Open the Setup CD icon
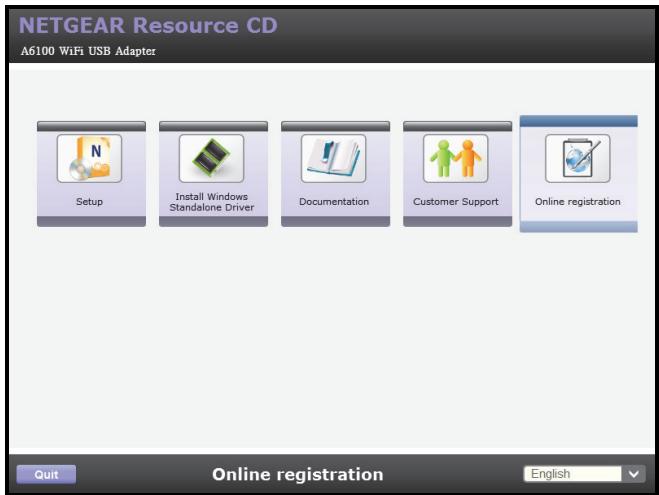The width and height of the screenshot is (659, 495). click(90, 158)
